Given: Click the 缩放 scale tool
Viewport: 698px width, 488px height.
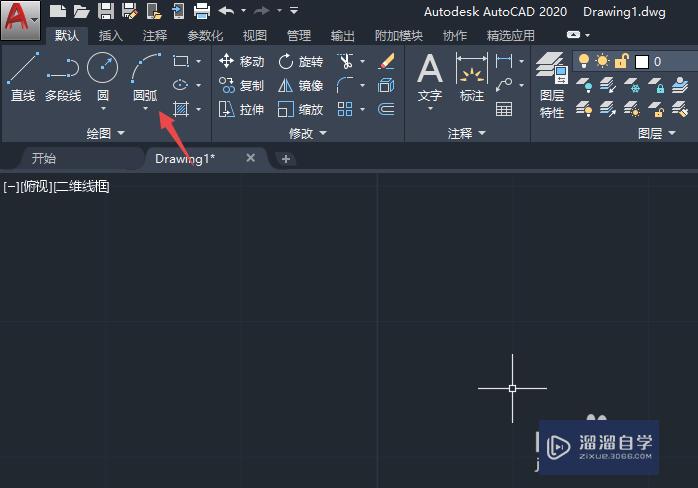Looking at the screenshot, I should click(300, 109).
